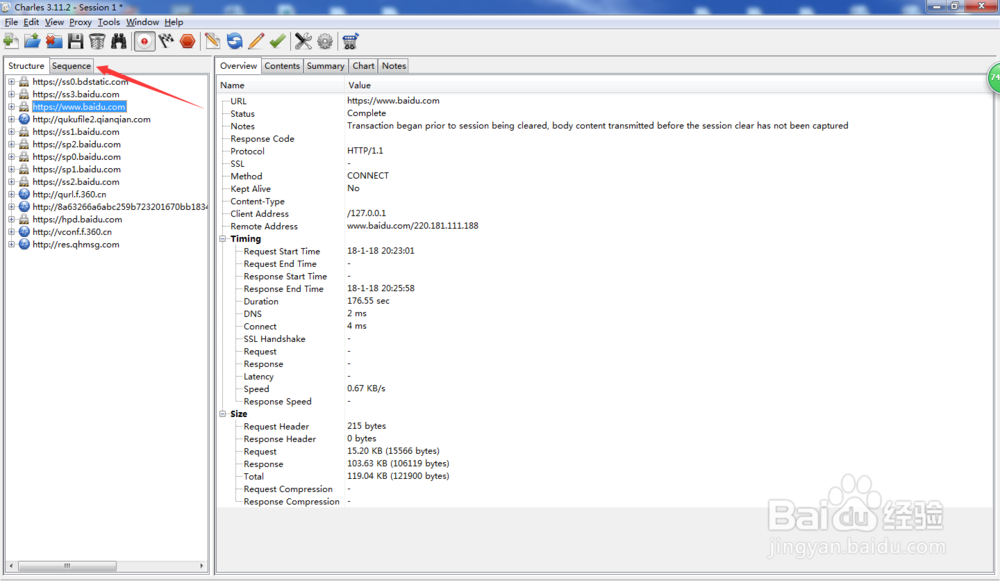This screenshot has height=581, width=1000.
Task: Open the Help menu
Action: pyautogui.click(x=173, y=22)
